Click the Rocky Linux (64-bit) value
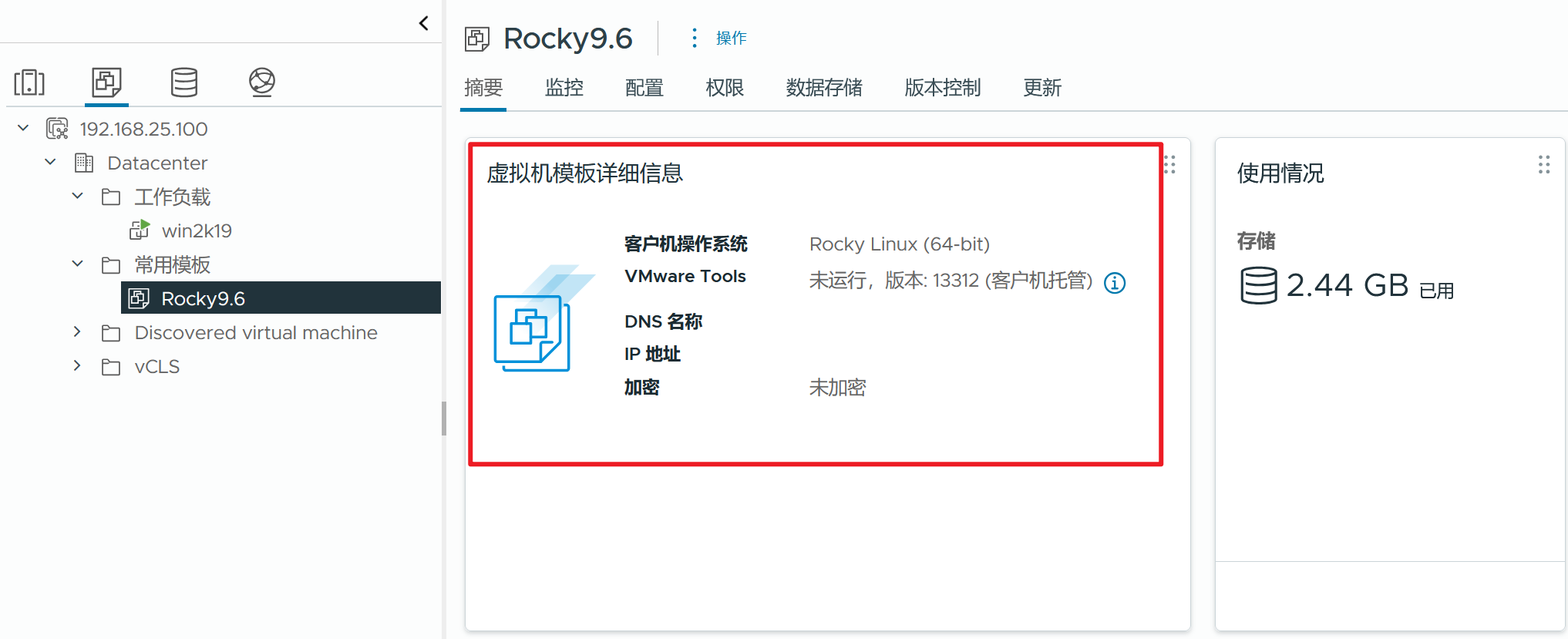This screenshot has width=1568, height=639. 900,244
